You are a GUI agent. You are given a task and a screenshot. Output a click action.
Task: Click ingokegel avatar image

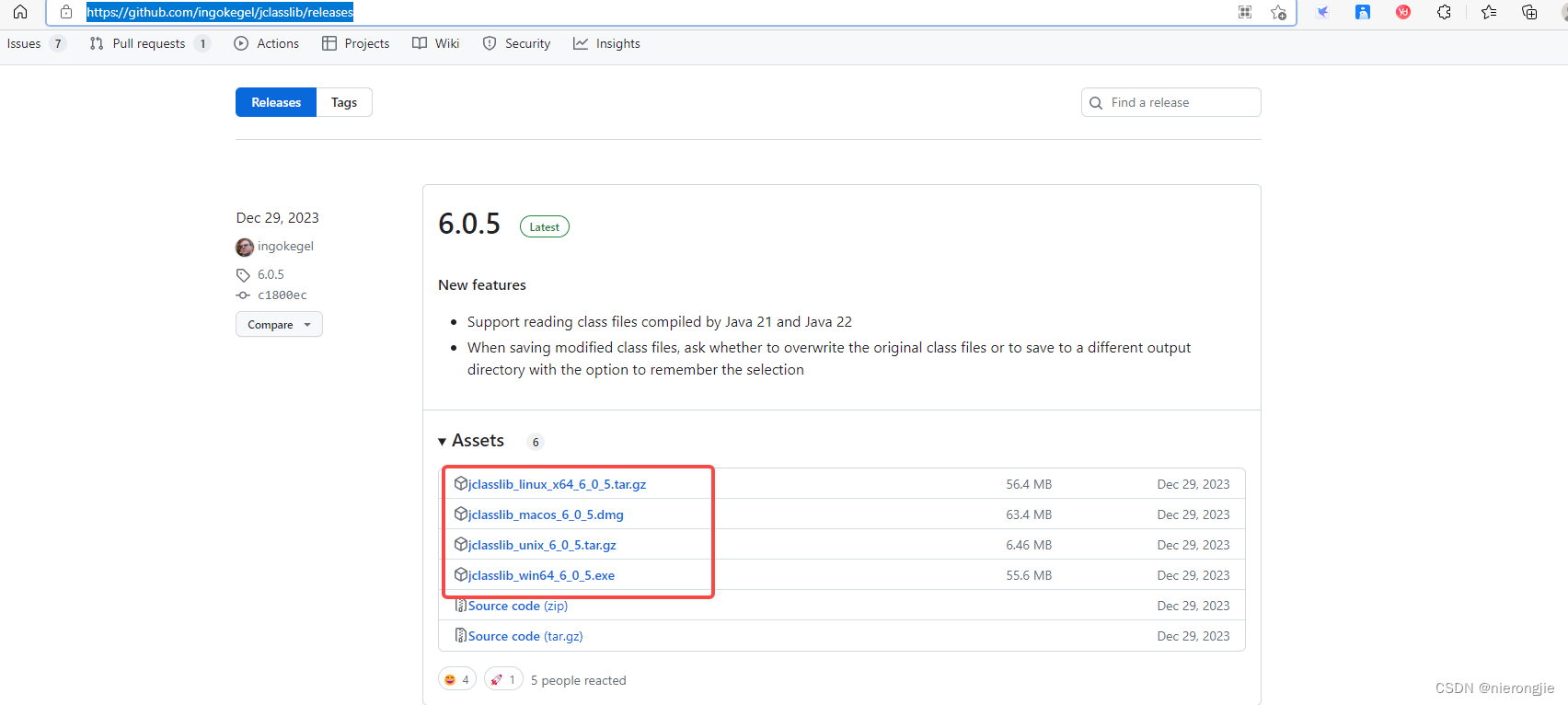(245, 247)
